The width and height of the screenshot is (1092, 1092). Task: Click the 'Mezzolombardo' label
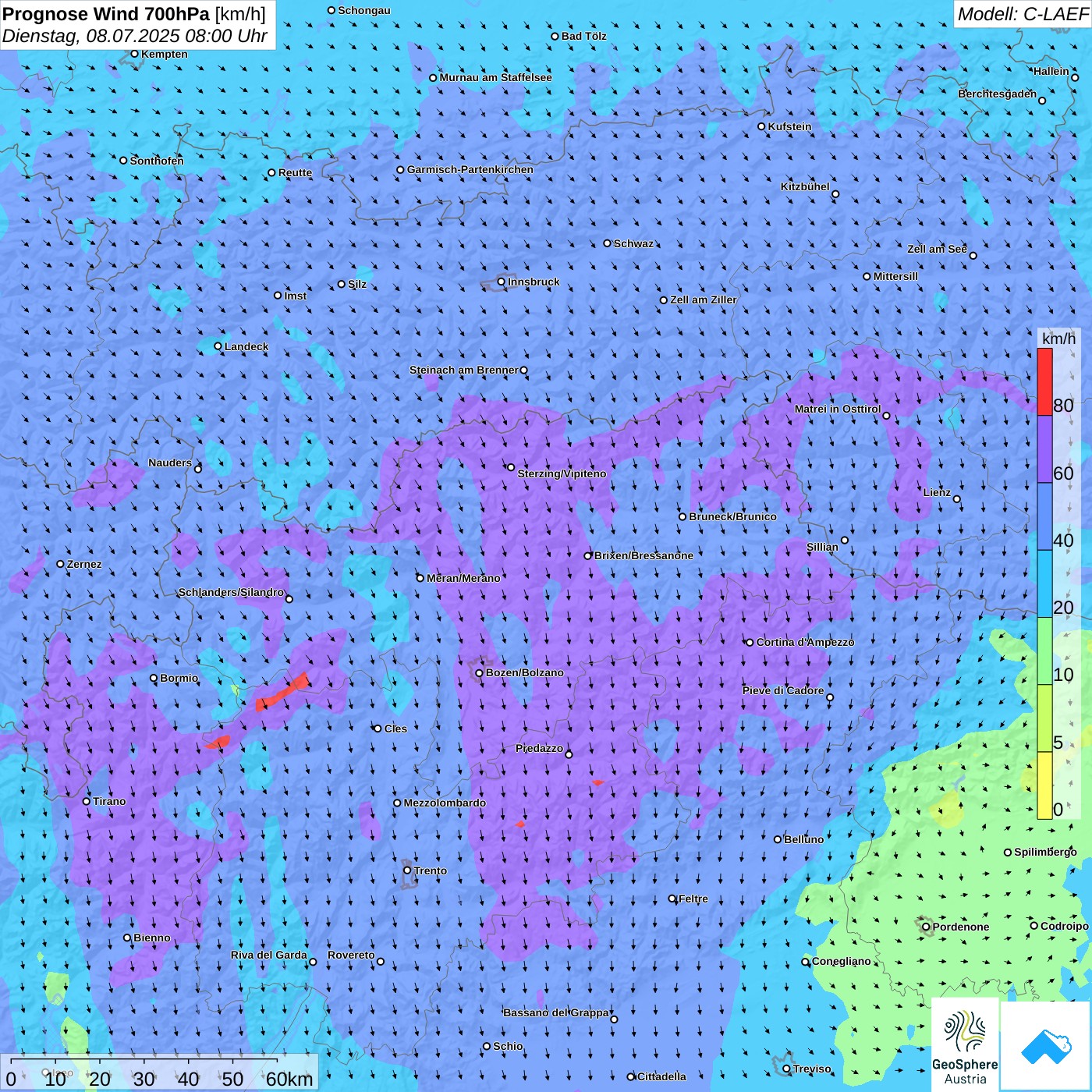click(x=445, y=803)
